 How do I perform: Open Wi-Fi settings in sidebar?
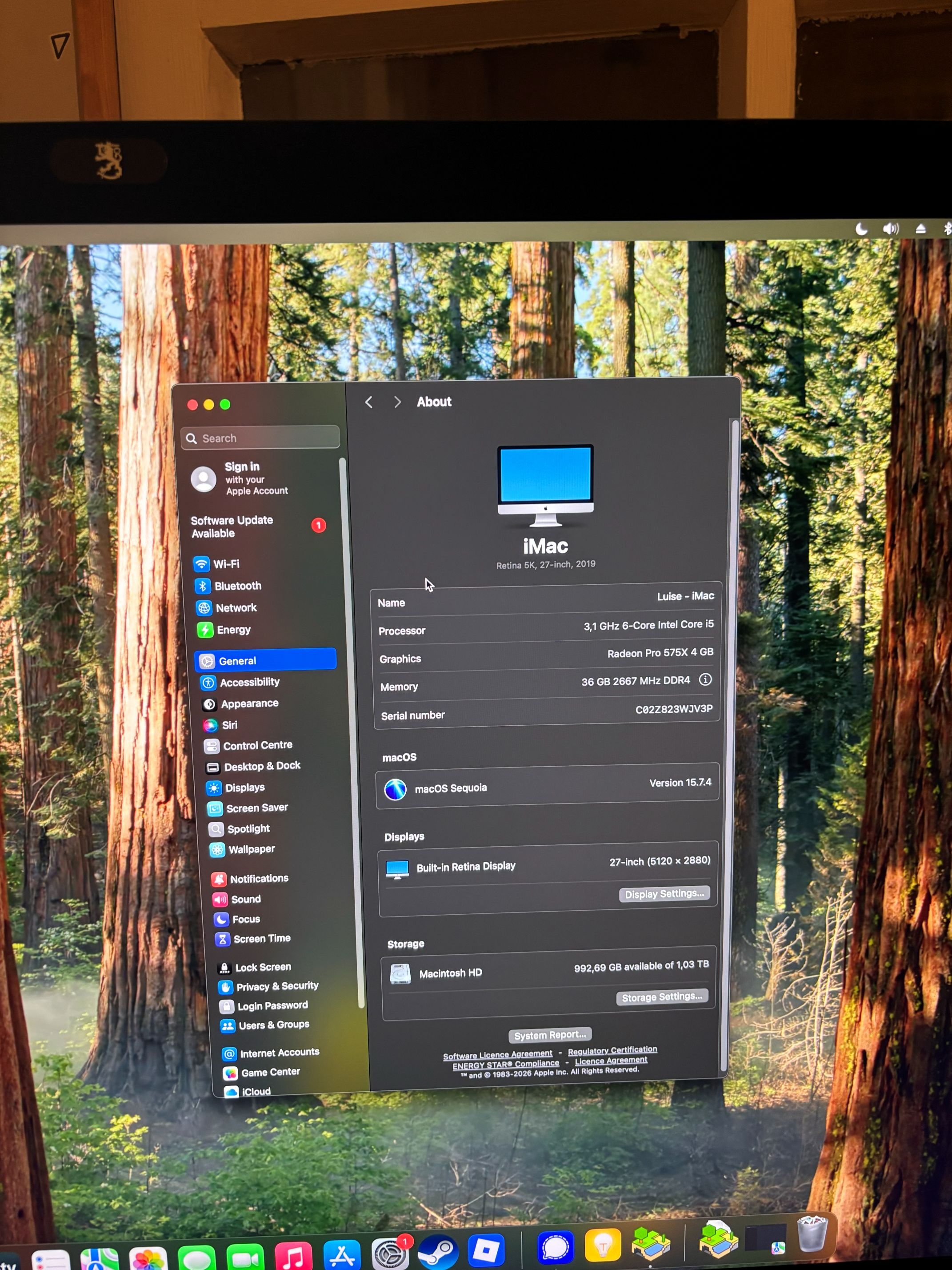coord(225,564)
